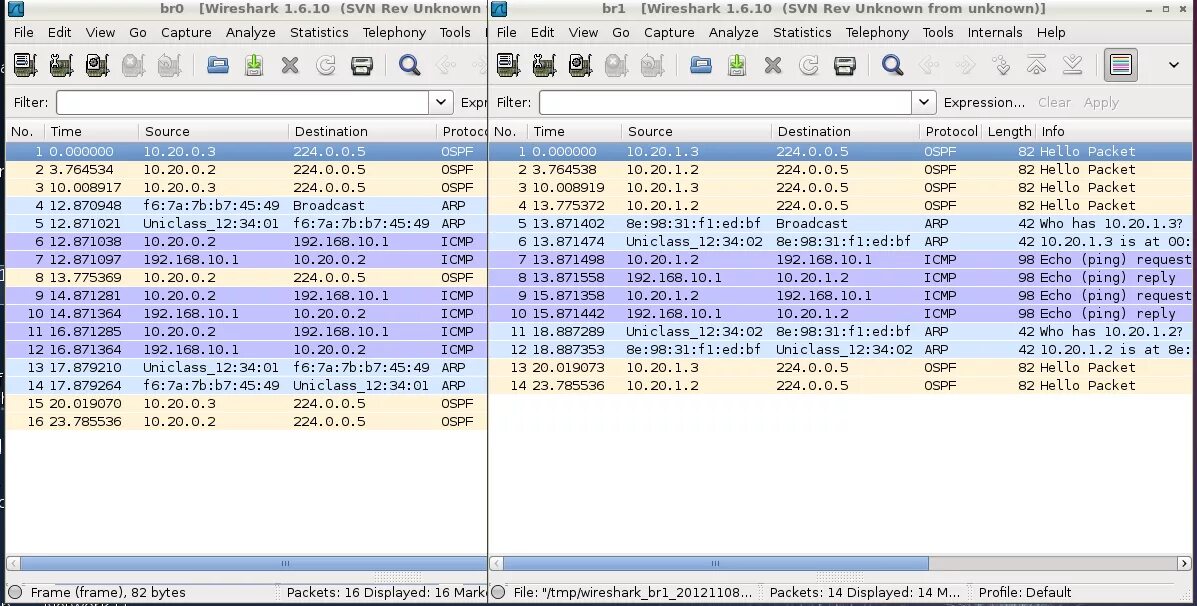Select br1 packet 13 at time 20.019073
The image size is (1197, 606).
point(840,367)
